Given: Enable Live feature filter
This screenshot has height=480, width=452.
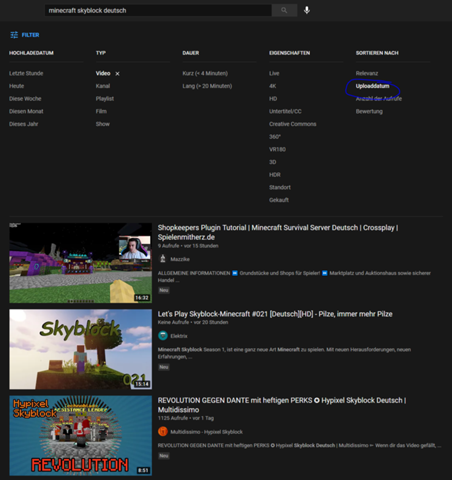Looking at the screenshot, I should (x=274, y=73).
